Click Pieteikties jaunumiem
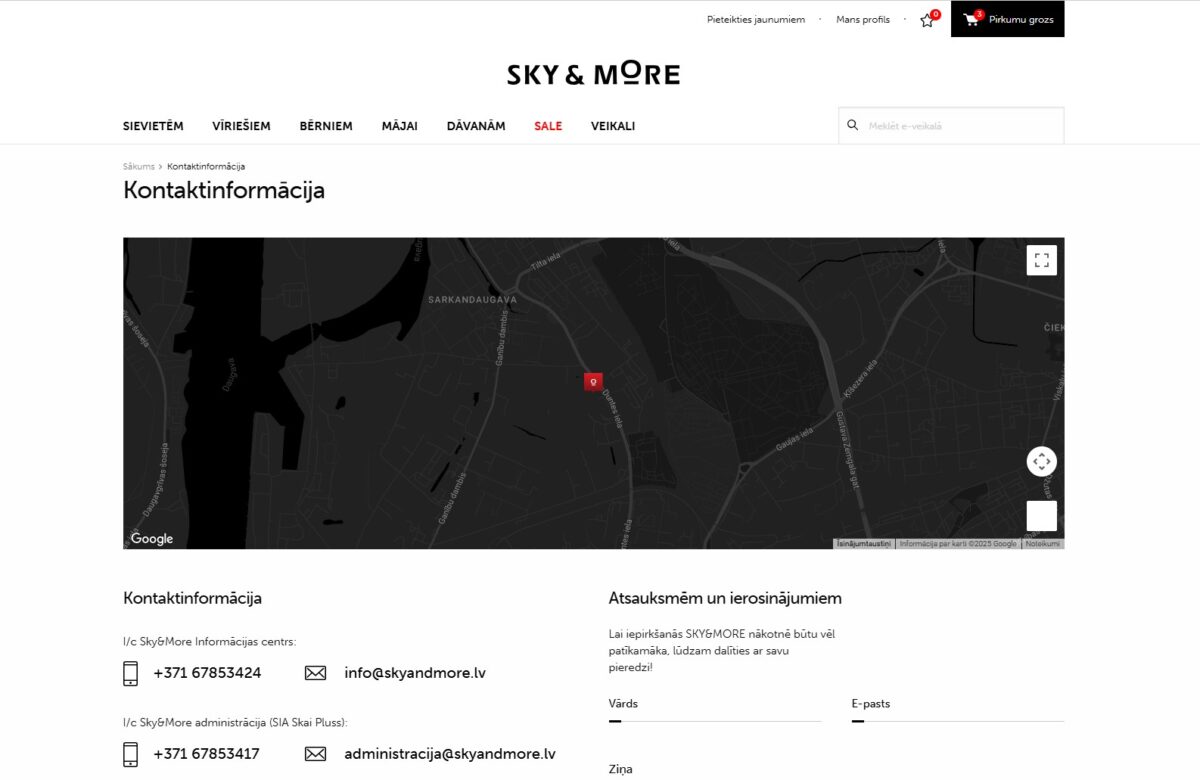The width and height of the screenshot is (1200, 780). pos(755,18)
